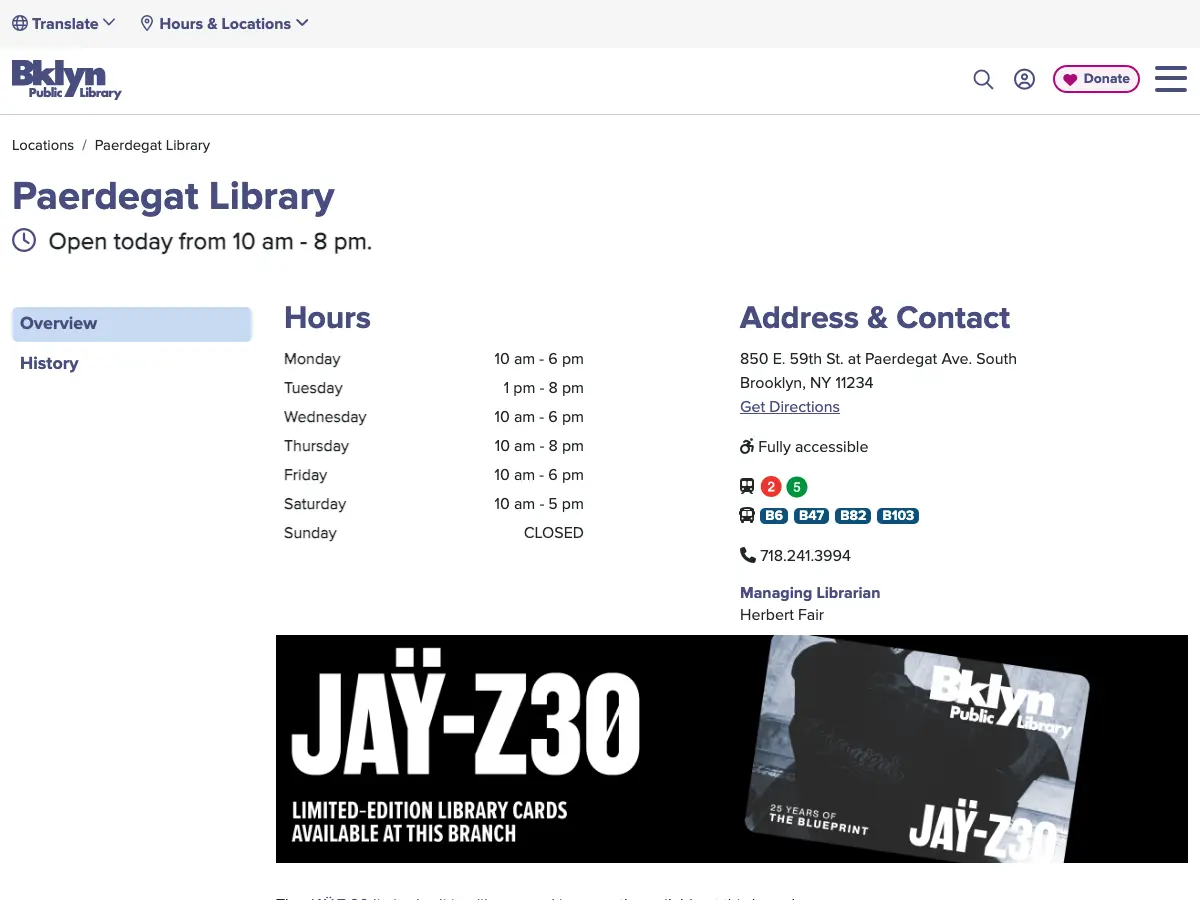Go to Brooklyn Public Library home logo
The width and height of the screenshot is (1200, 900).
tap(66, 79)
